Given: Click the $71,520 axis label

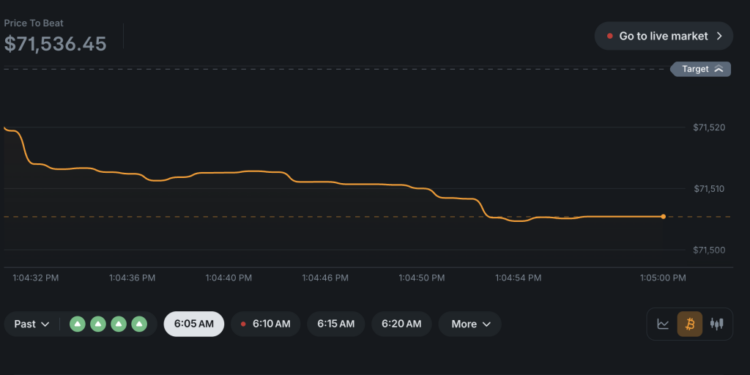Looking at the screenshot, I should click(709, 127).
